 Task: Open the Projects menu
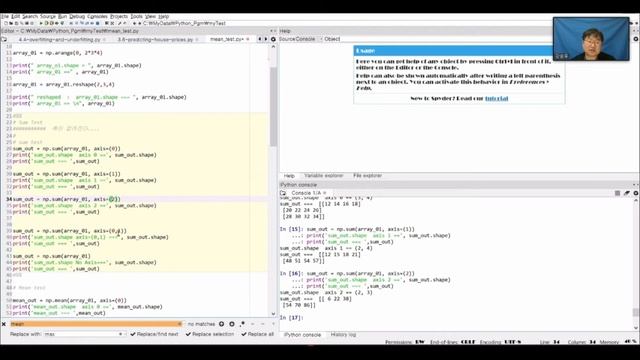[x=119, y=16]
